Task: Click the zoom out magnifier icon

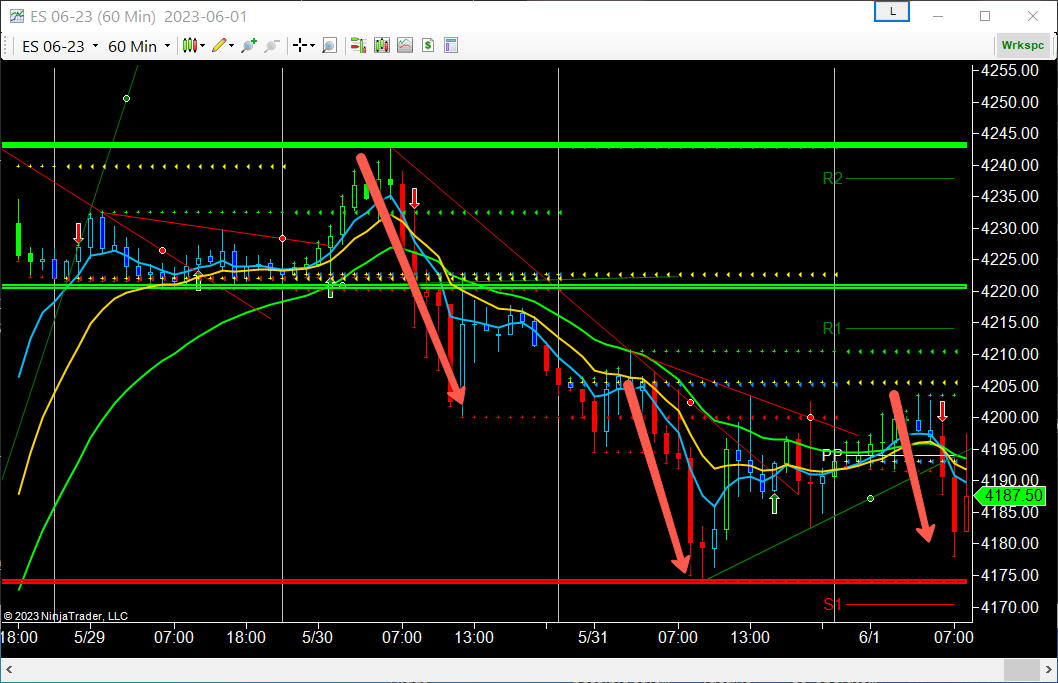Action: [271, 46]
